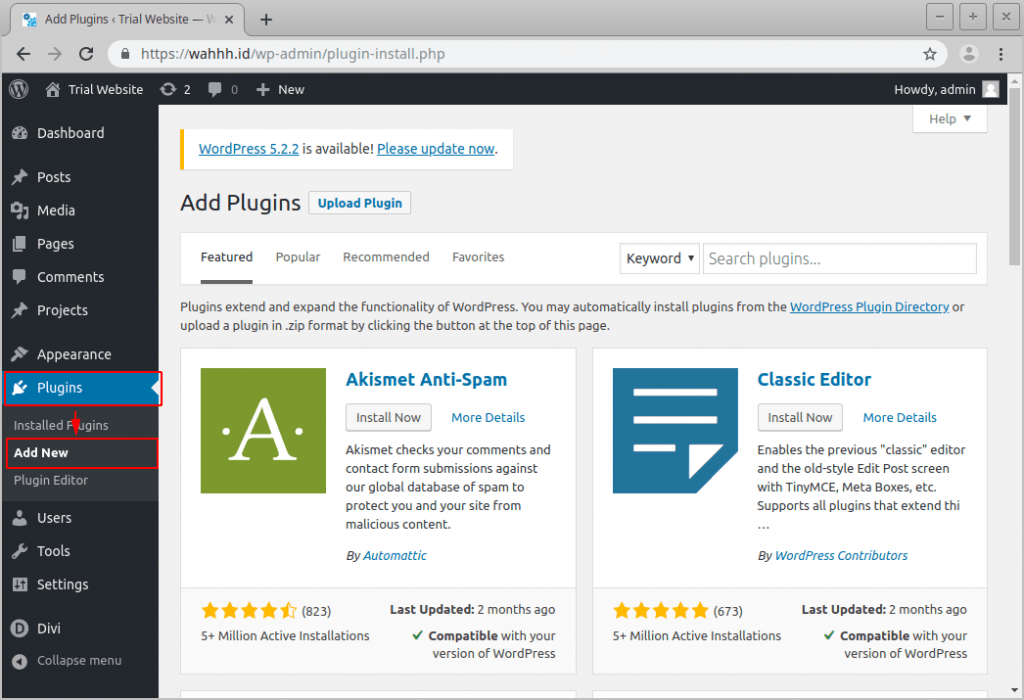Screen dimensions: 1024x700
Task: Expand the Help dropdown panel
Action: 950,119
